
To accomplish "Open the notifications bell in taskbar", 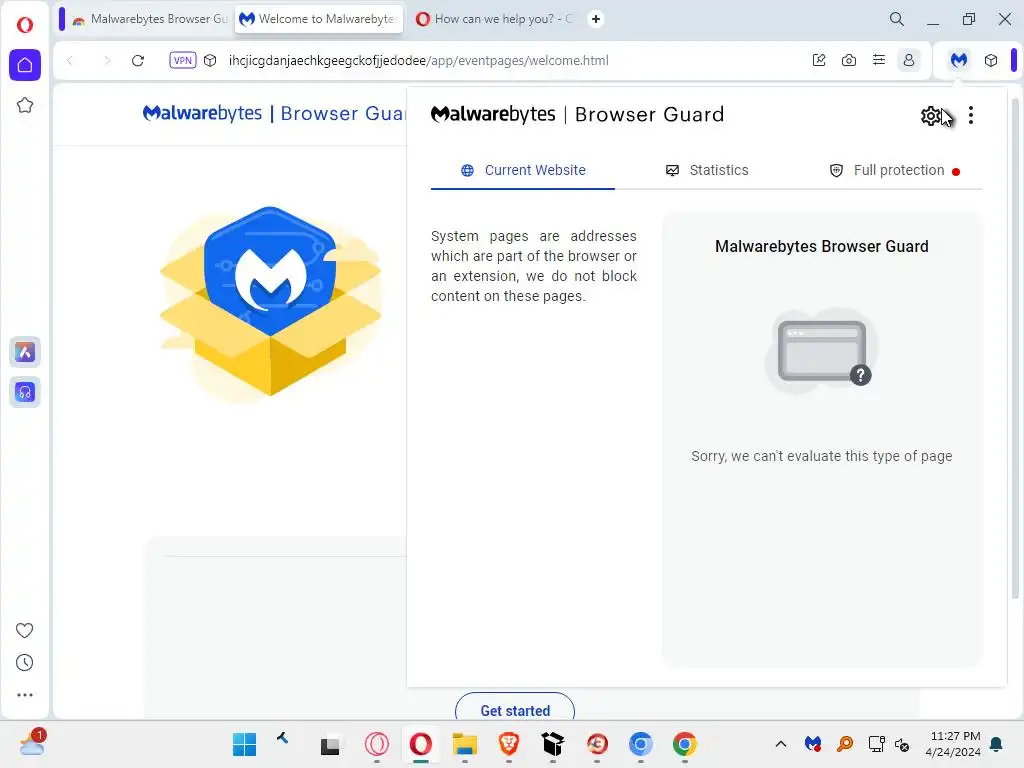I will point(997,744).
